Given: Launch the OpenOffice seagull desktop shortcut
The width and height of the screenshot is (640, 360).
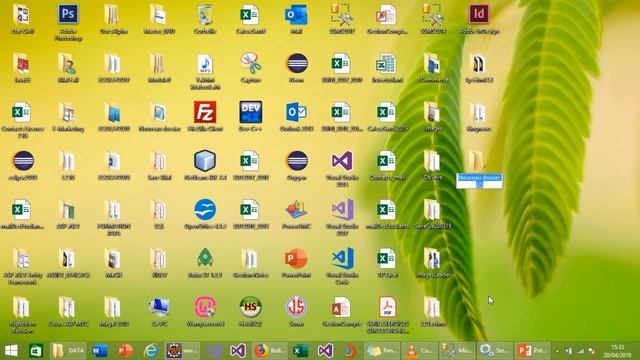Looking at the screenshot, I should [205, 209].
